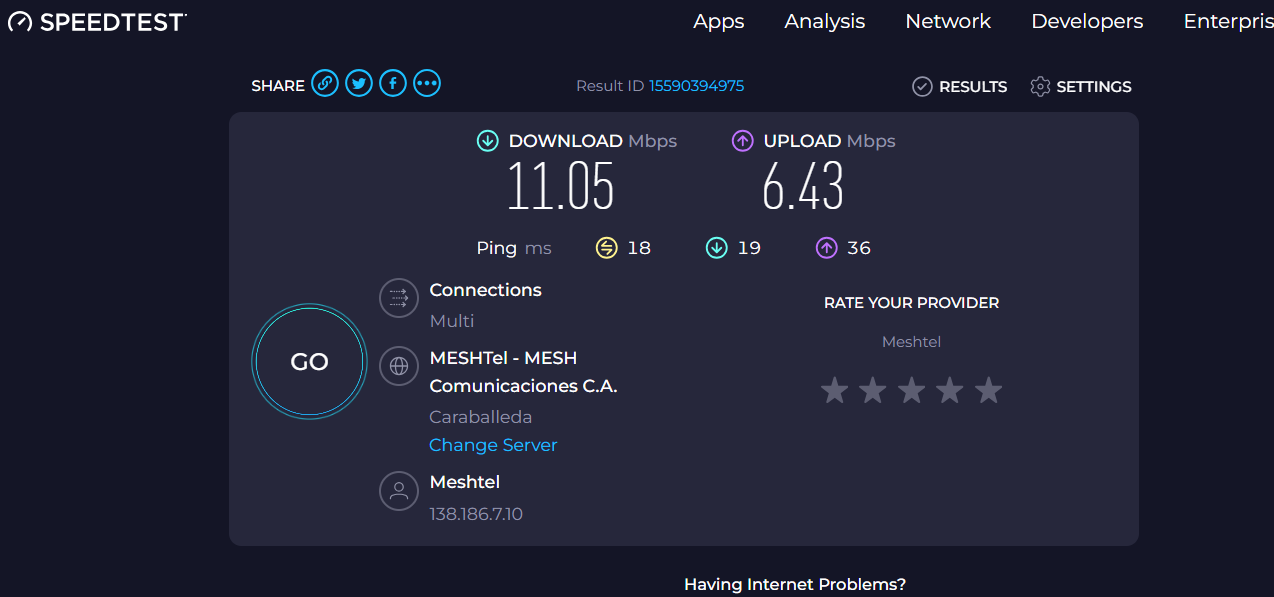
Task: Open the Developers menu
Action: tap(1087, 21)
